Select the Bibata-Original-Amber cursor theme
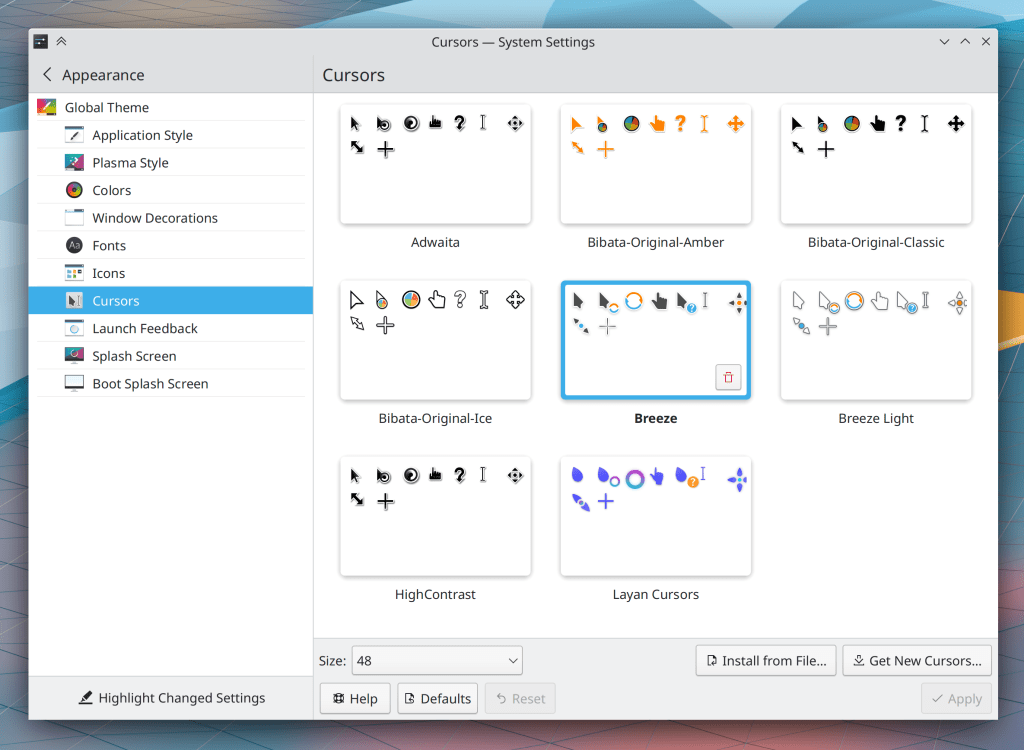 [x=656, y=165]
